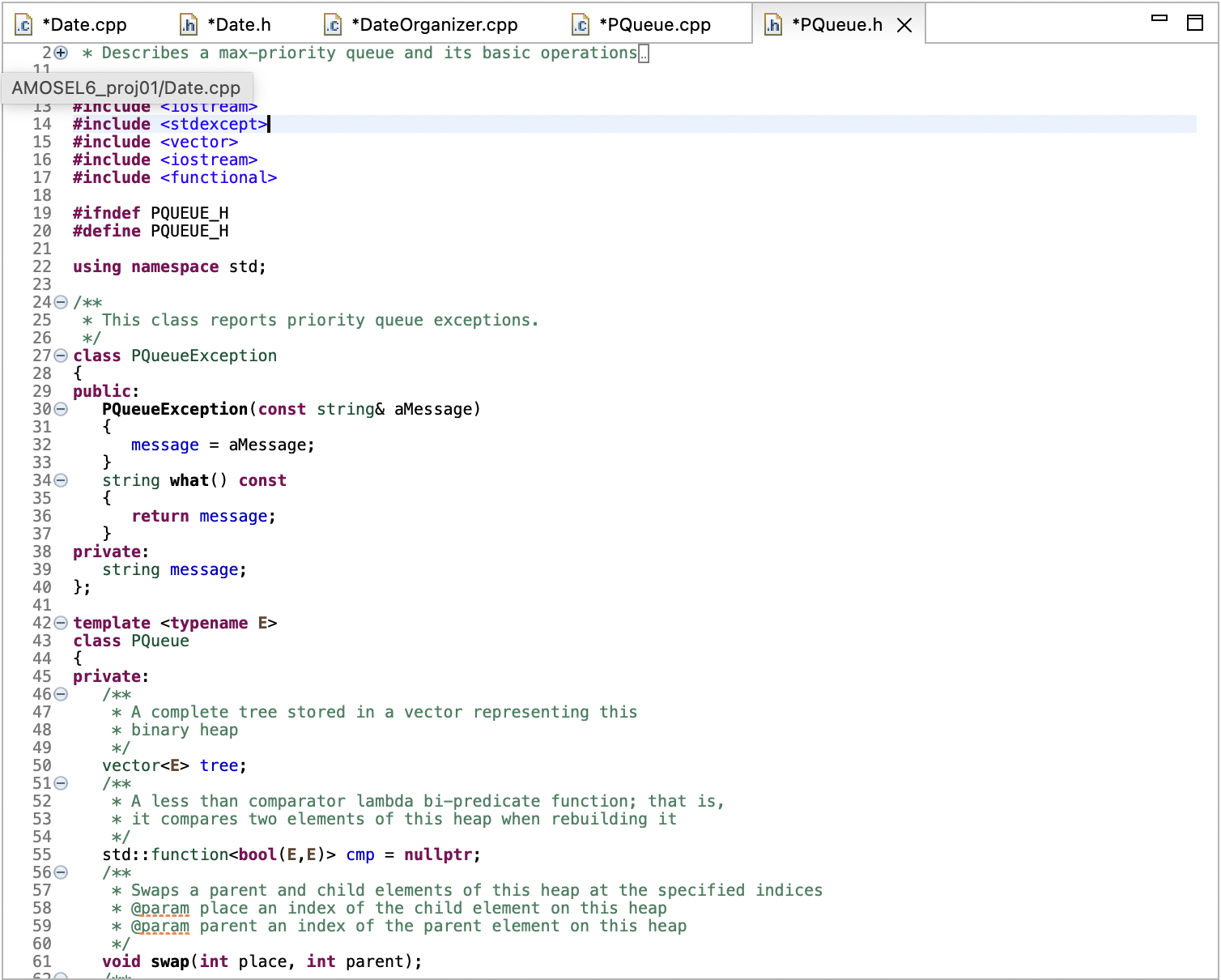1221x980 pixels.
Task: Click 'message = aMessage;' statement
Action: click(223, 445)
